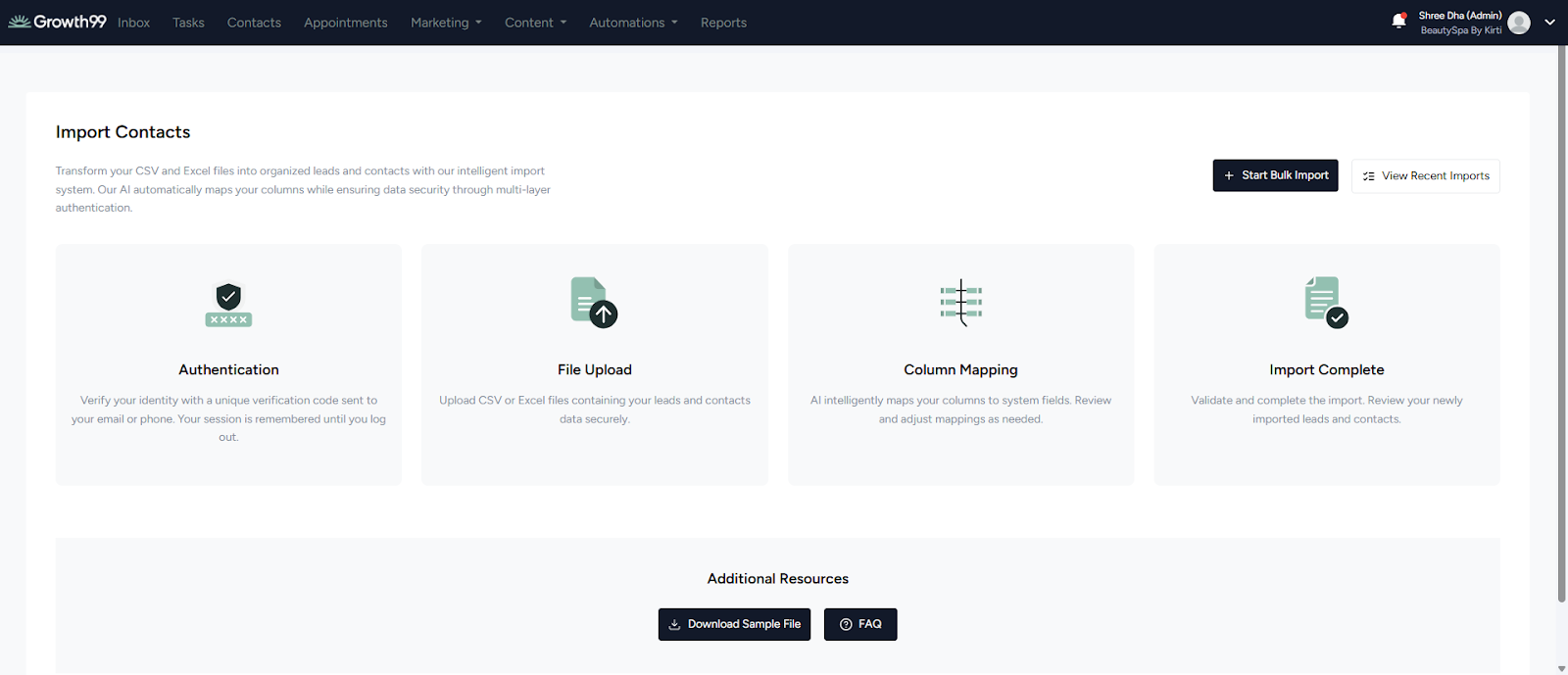Click the user profile avatar
The width and height of the screenshot is (1568, 675).
1519,23
